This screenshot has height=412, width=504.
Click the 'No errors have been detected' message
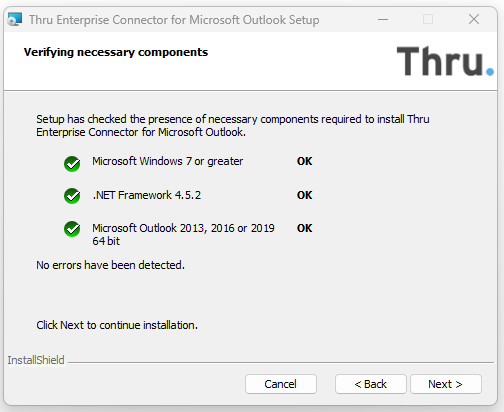click(x=110, y=265)
